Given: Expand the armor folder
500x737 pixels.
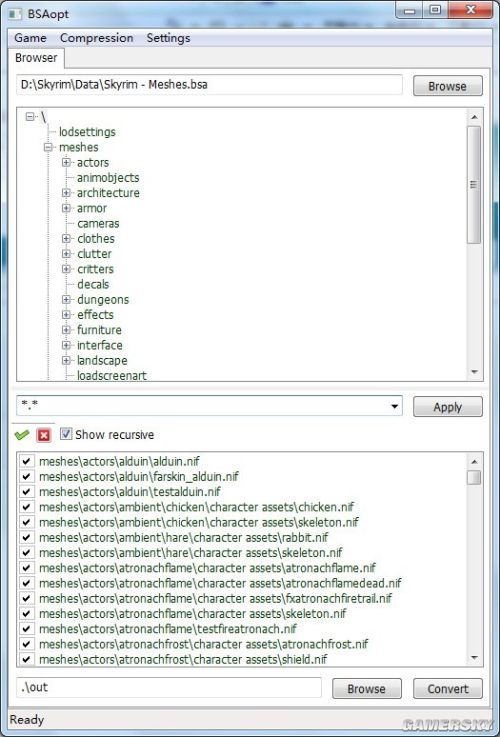Looking at the screenshot, I should [66, 208].
